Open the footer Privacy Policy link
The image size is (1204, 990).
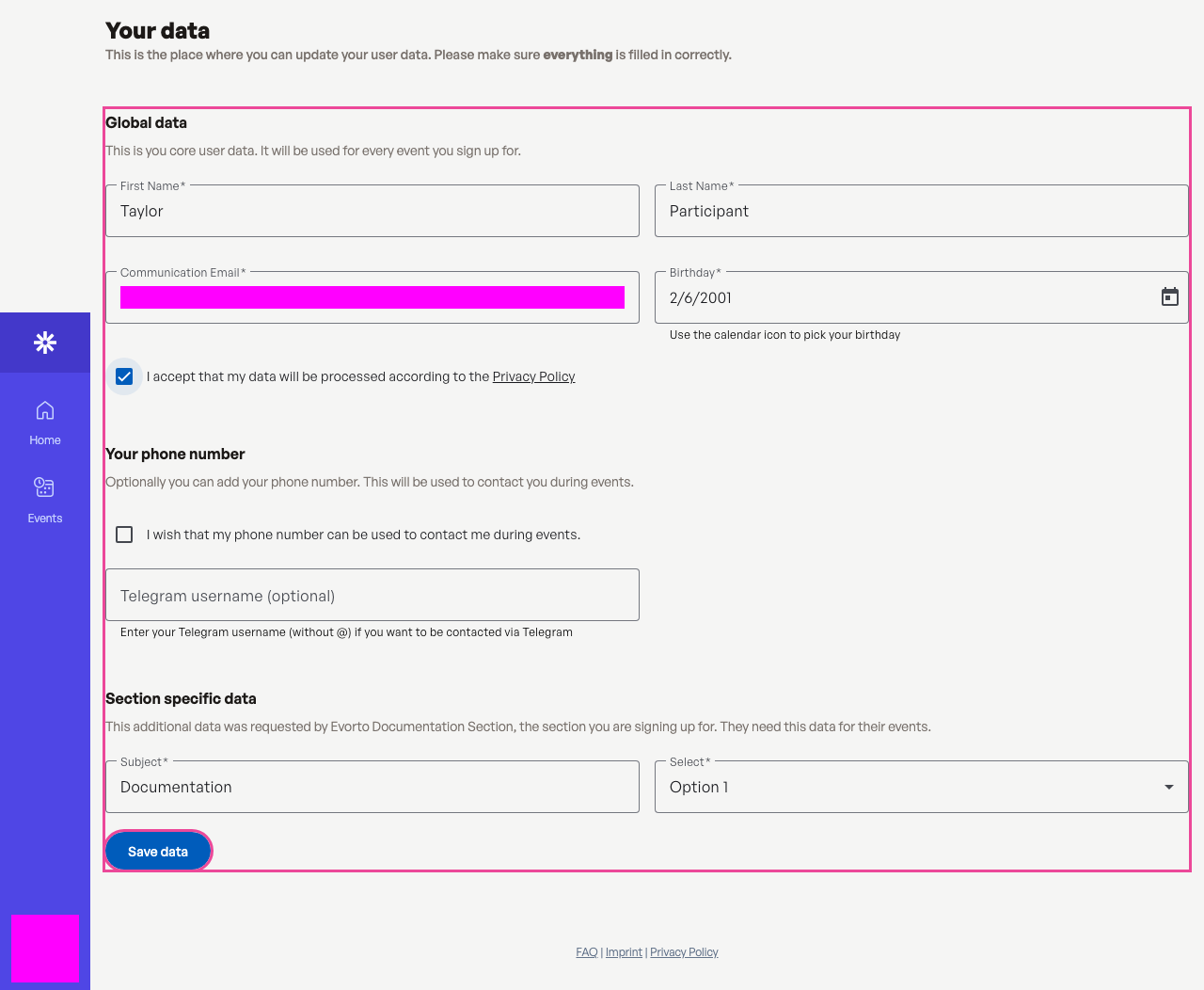(x=684, y=952)
